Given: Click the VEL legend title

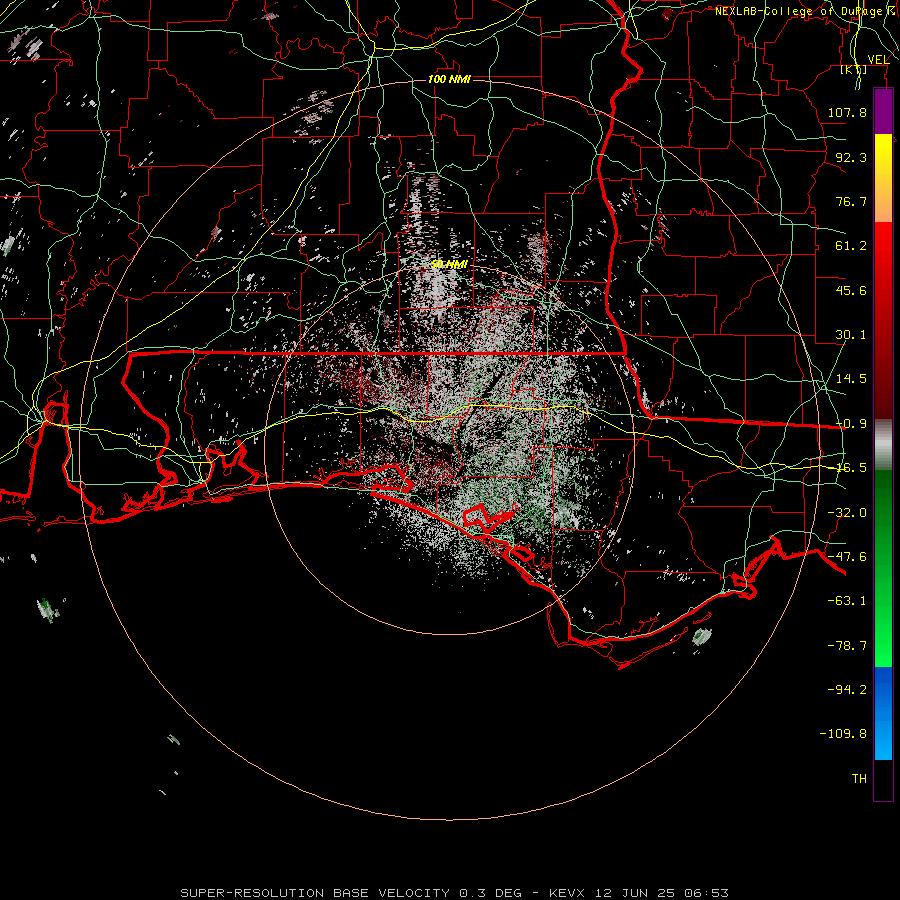Looking at the screenshot, I should coord(878,60).
